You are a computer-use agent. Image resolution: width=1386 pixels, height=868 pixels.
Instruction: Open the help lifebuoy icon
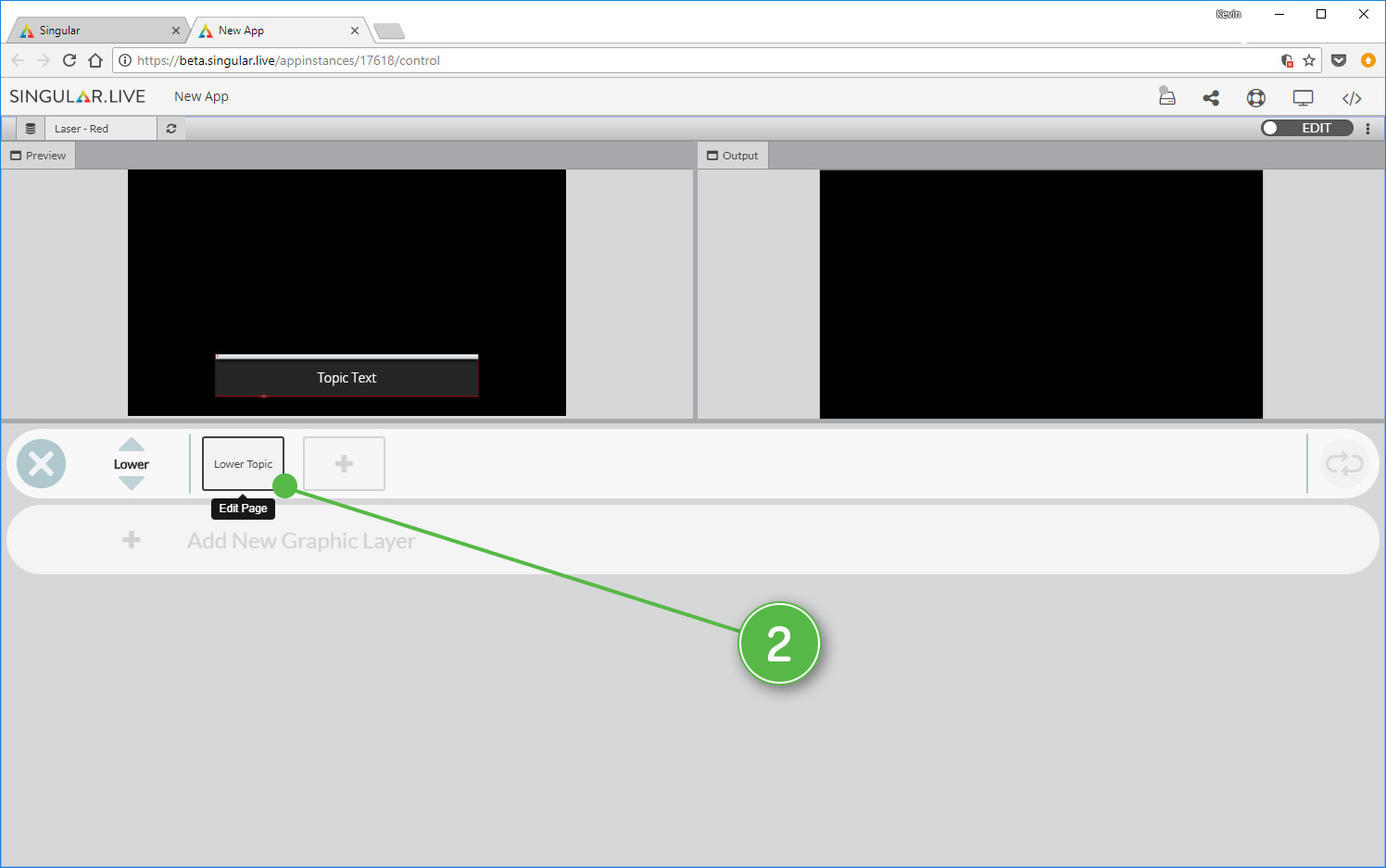point(1256,97)
